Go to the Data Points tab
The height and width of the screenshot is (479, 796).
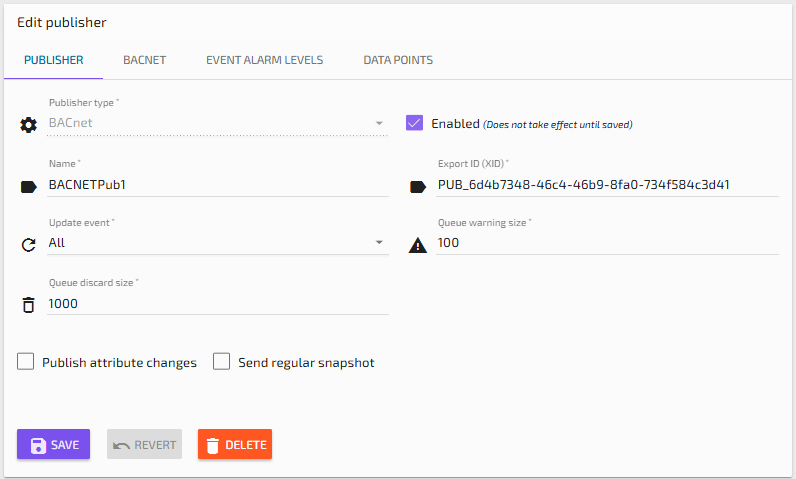point(398,60)
